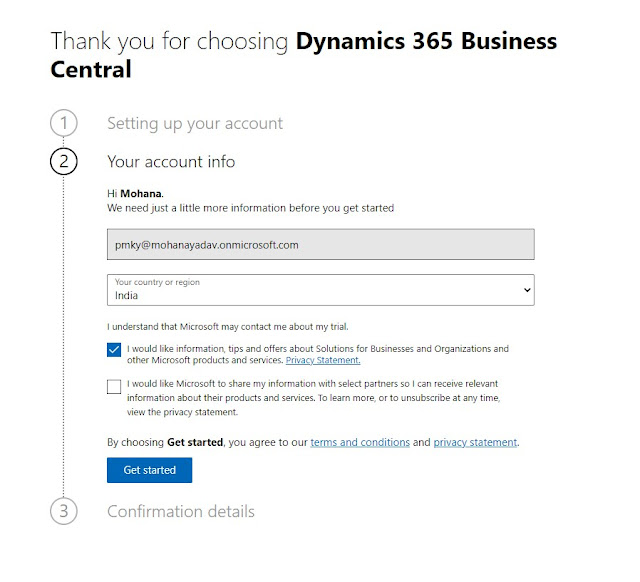Click the dropdown chevron arrow
640x582 pixels.
527,290
